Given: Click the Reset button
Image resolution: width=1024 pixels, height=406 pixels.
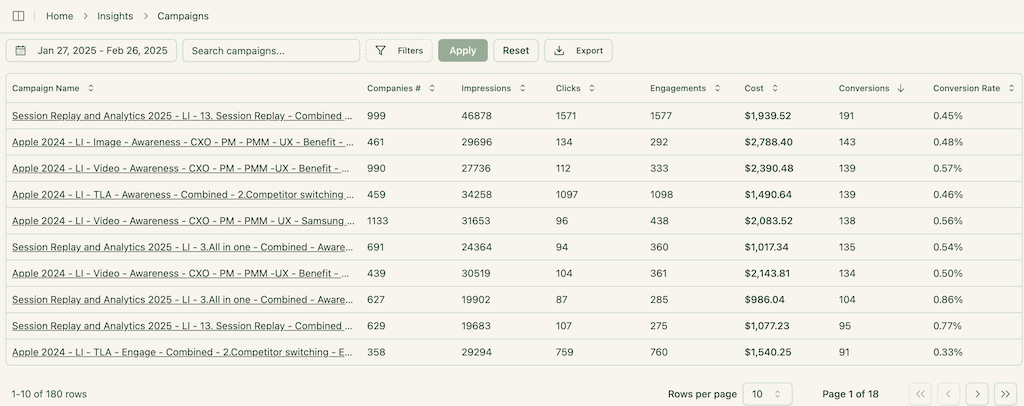Looking at the screenshot, I should click(x=516, y=51).
